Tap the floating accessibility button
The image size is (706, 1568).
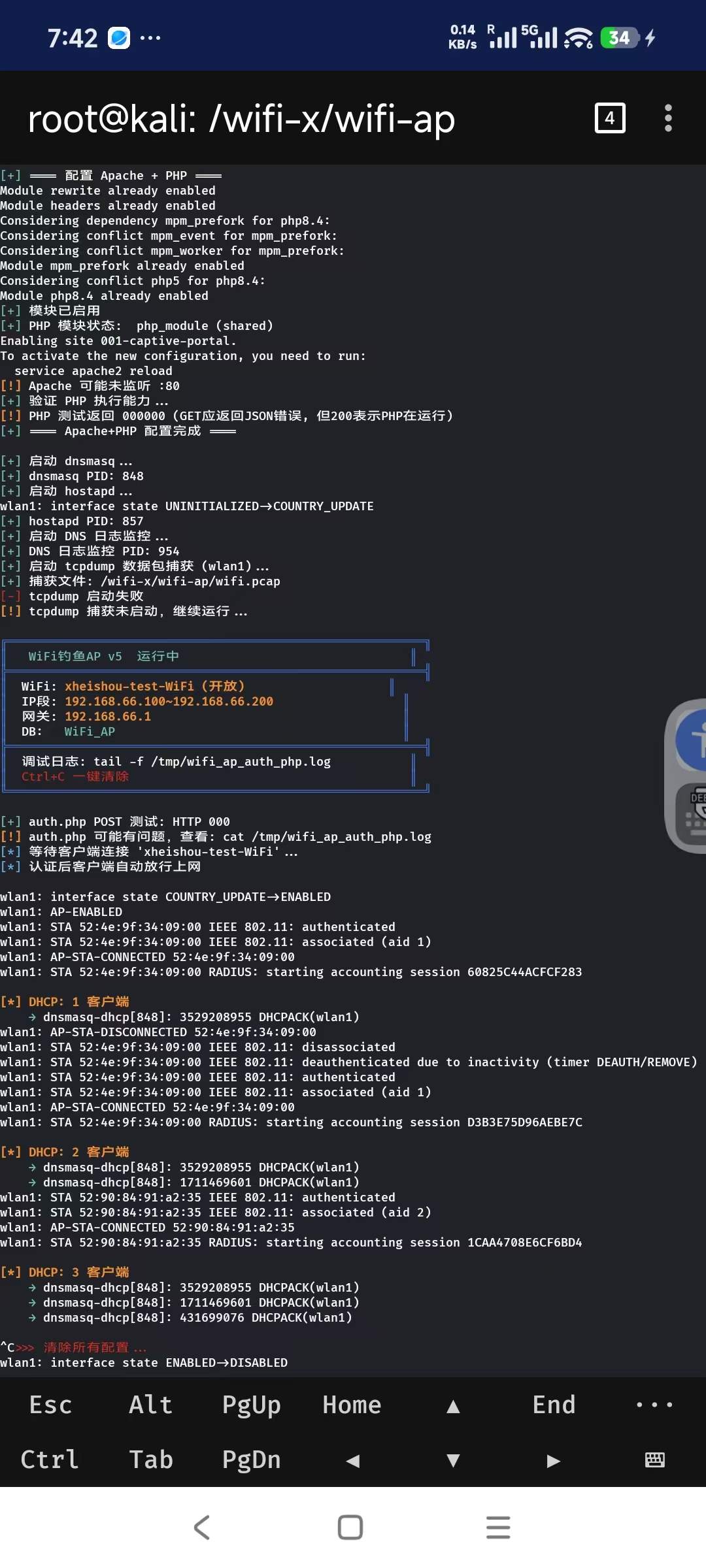coord(692,740)
